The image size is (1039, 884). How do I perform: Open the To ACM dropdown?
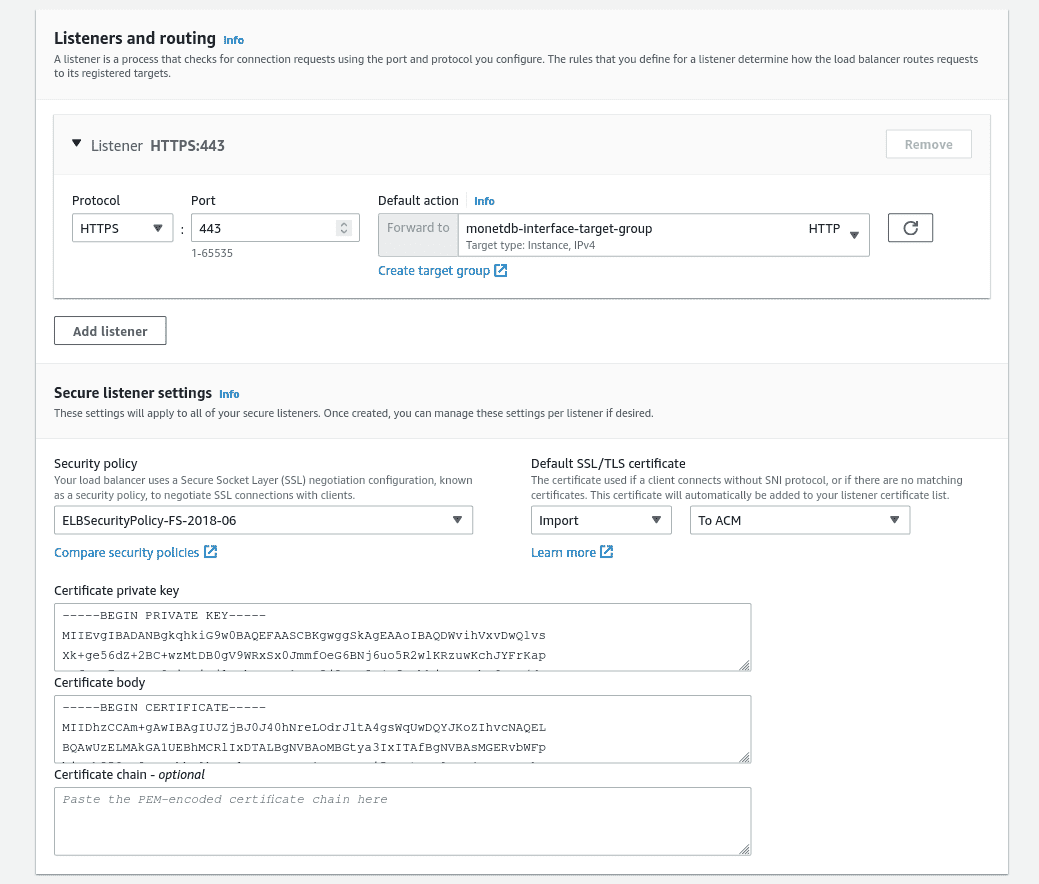[x=800, y=520]
